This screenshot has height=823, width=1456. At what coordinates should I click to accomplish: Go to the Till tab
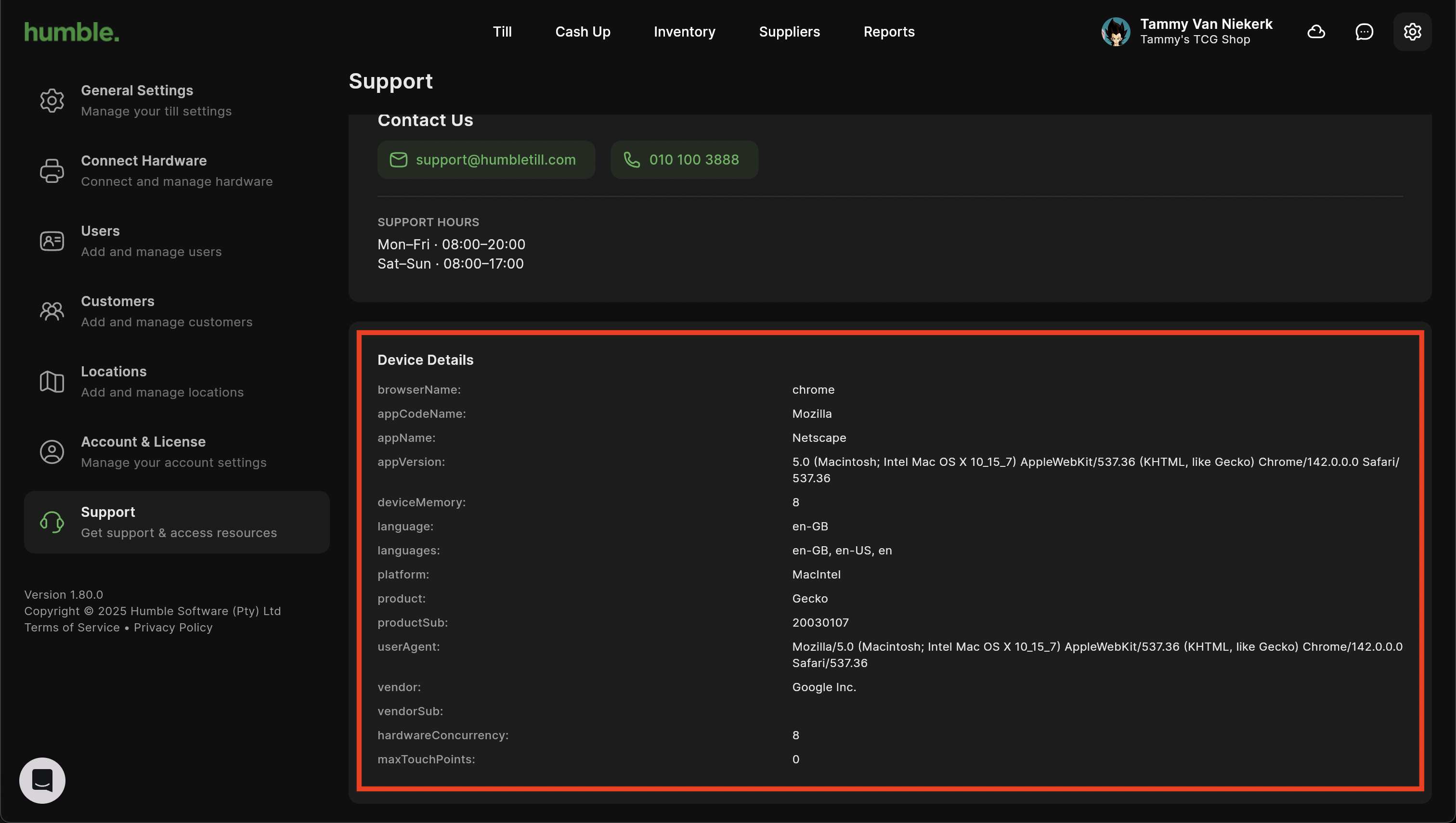click(x=502, y=32)
